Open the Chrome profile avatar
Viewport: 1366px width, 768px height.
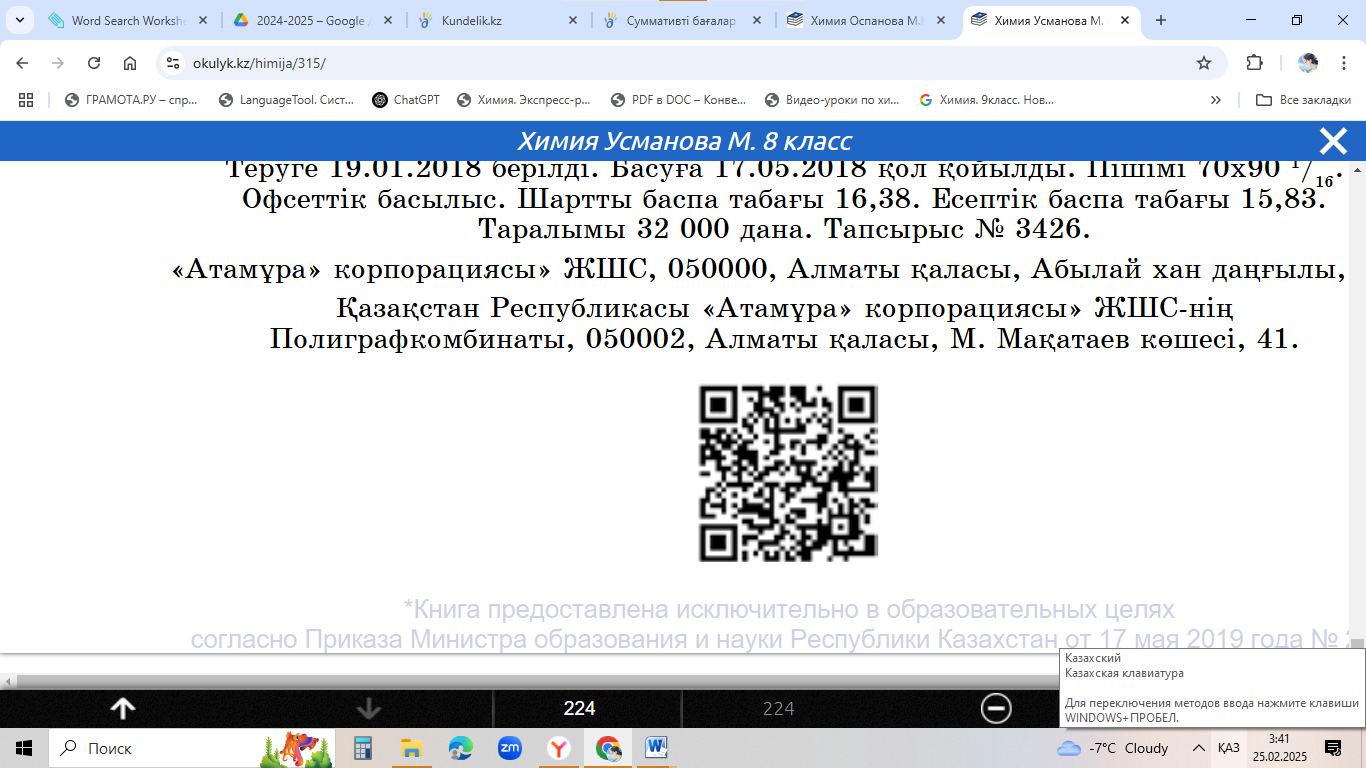point(1308,63)
